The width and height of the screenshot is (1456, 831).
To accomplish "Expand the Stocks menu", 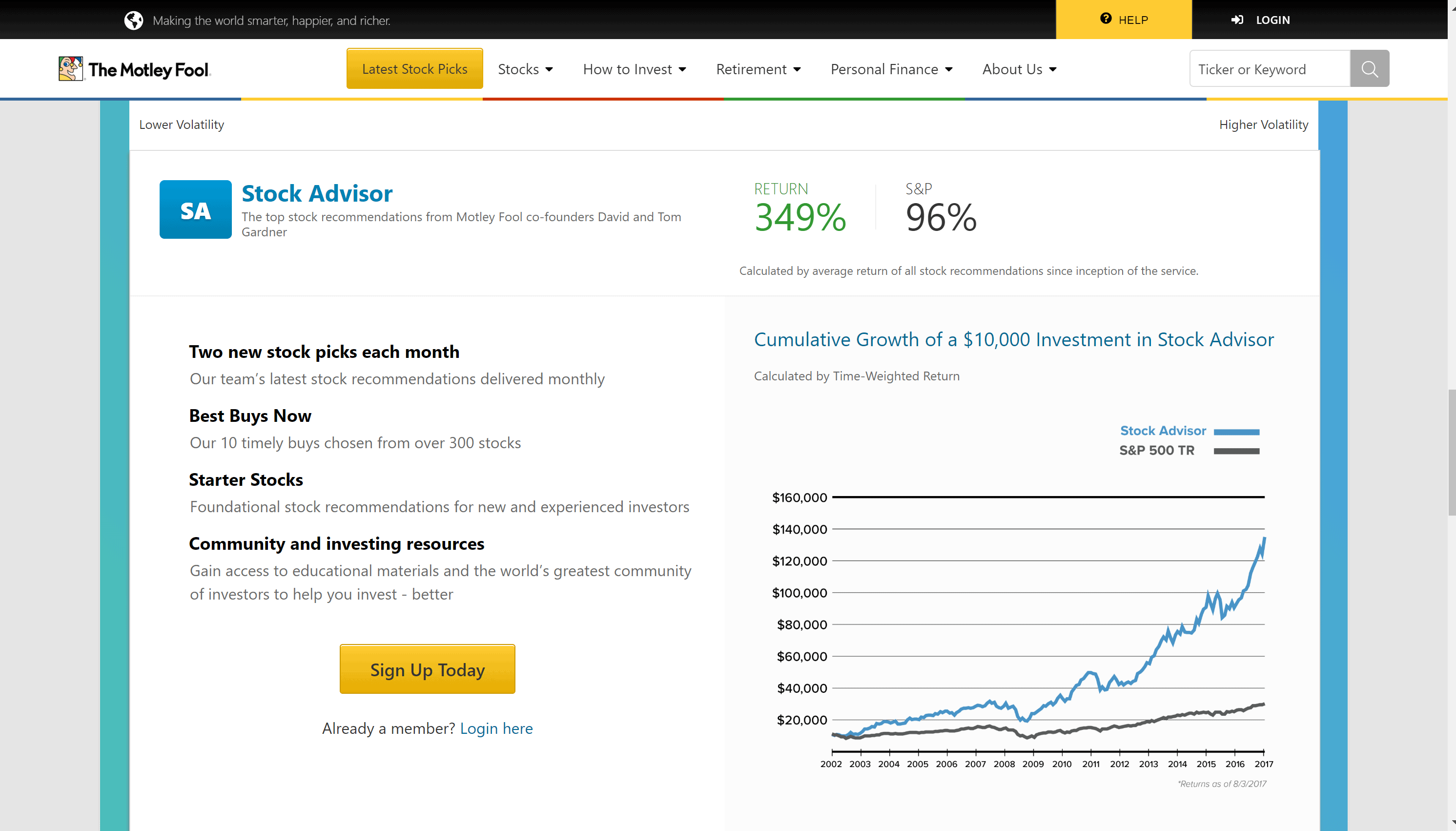I will (525, 69).
